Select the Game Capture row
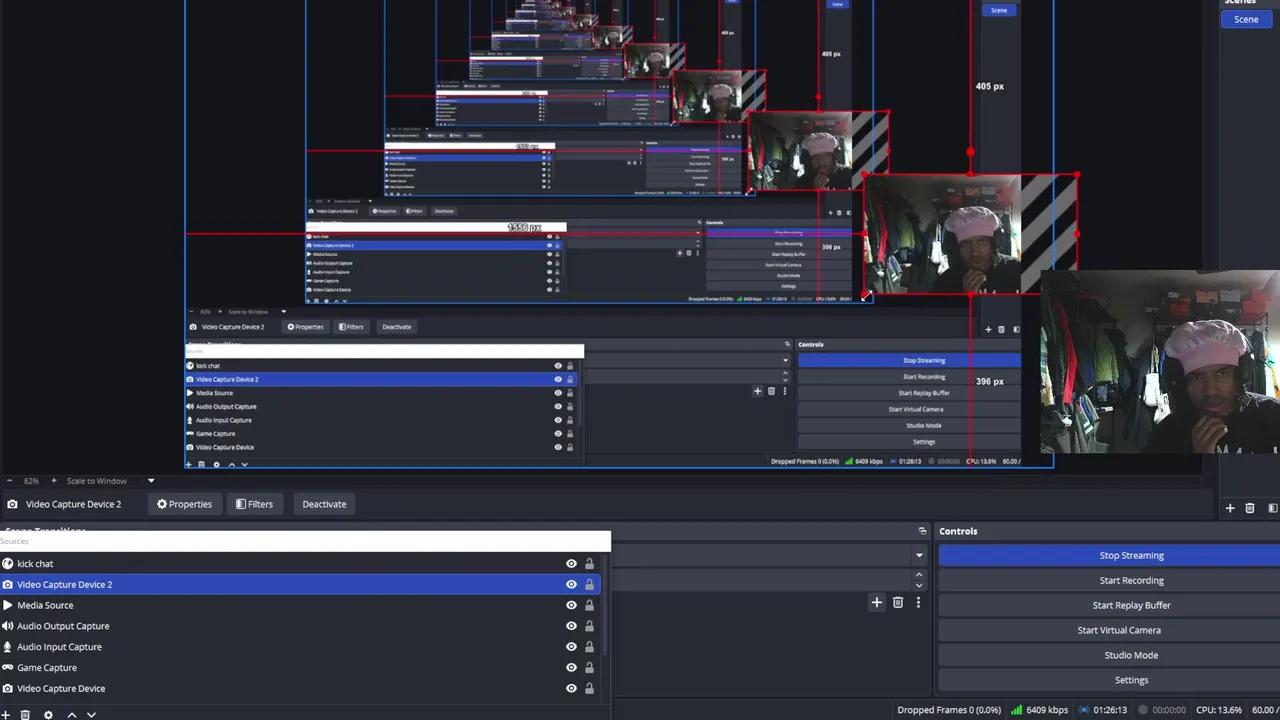 coord(300,668)
